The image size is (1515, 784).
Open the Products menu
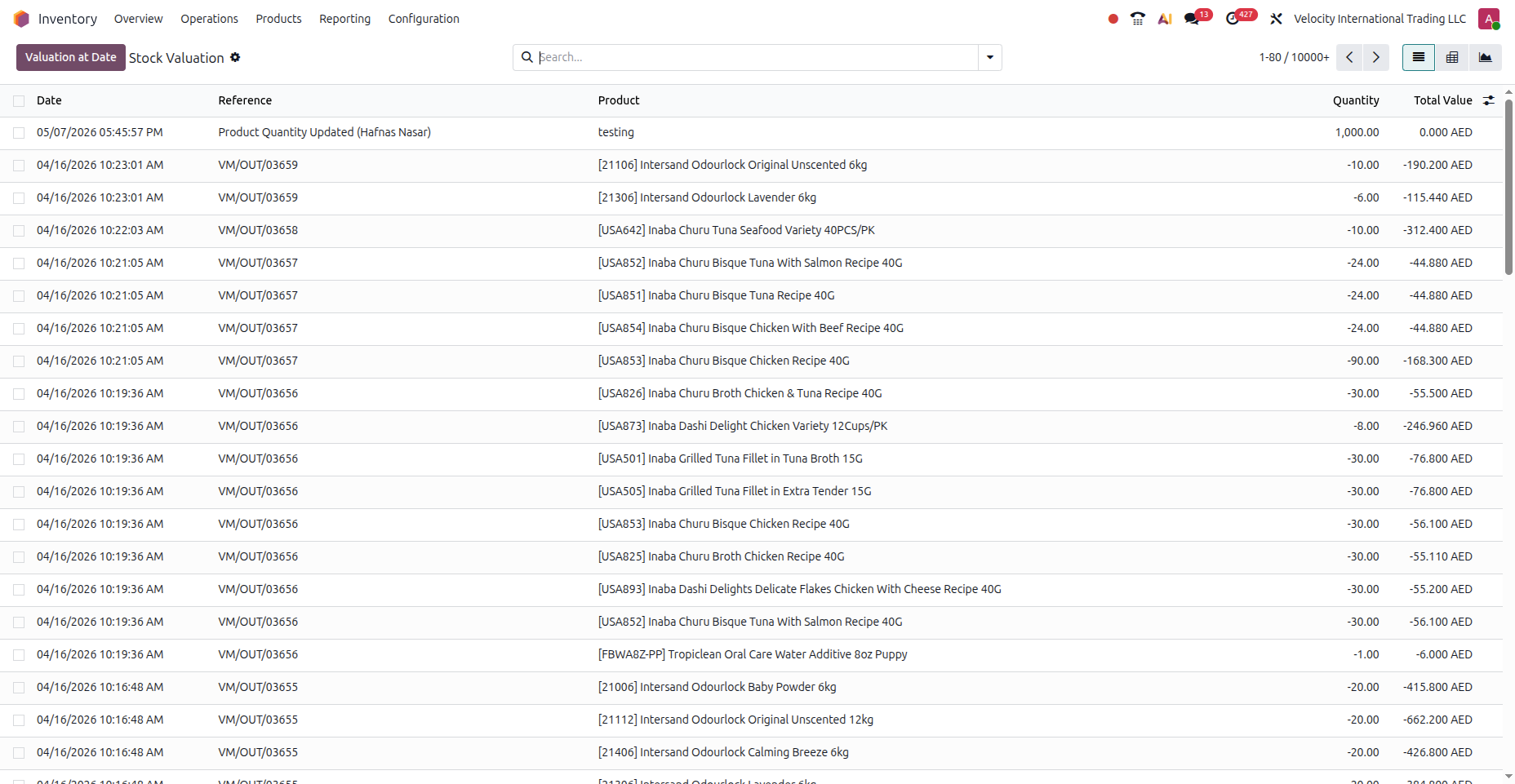coord(278,19)
